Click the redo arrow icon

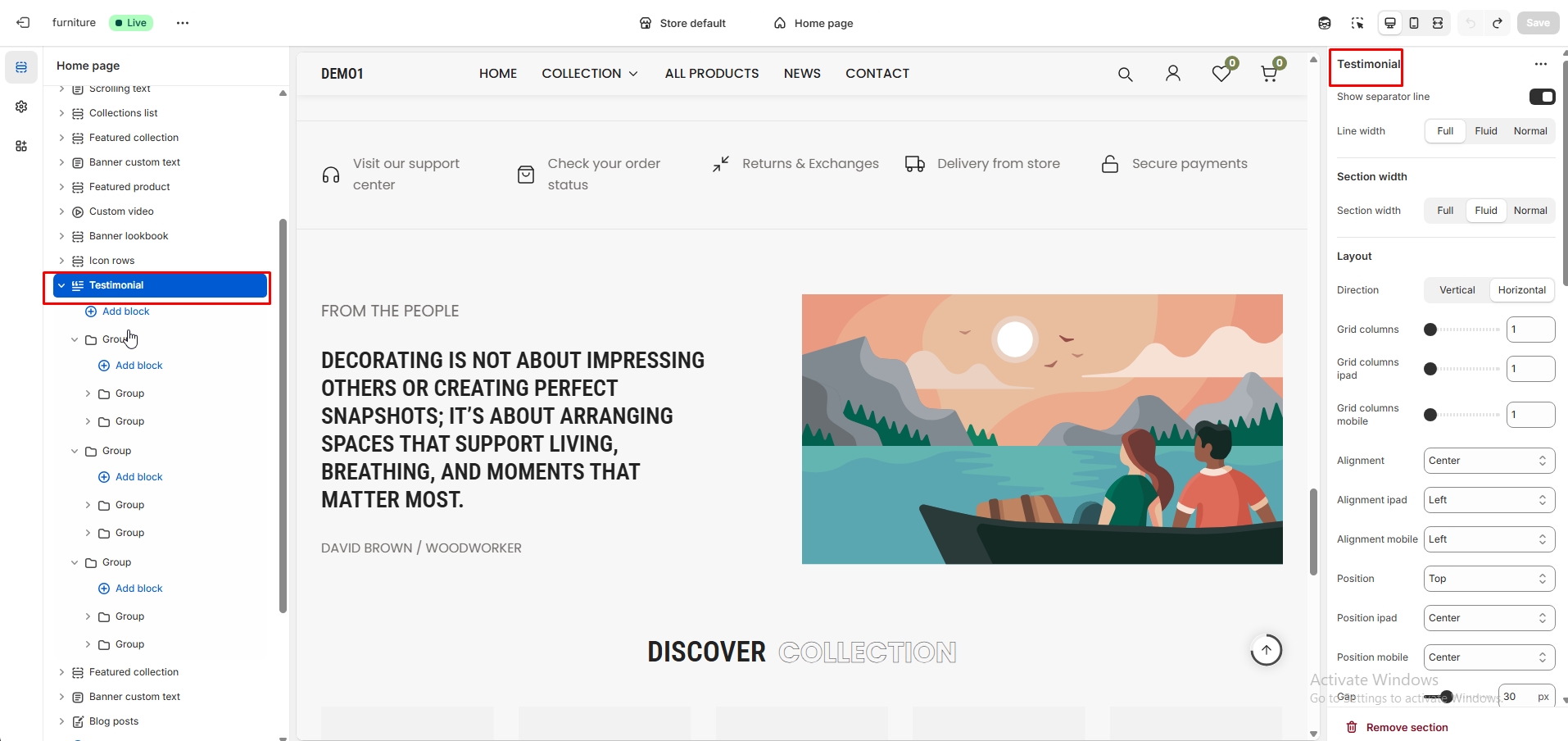(1497, 23)
